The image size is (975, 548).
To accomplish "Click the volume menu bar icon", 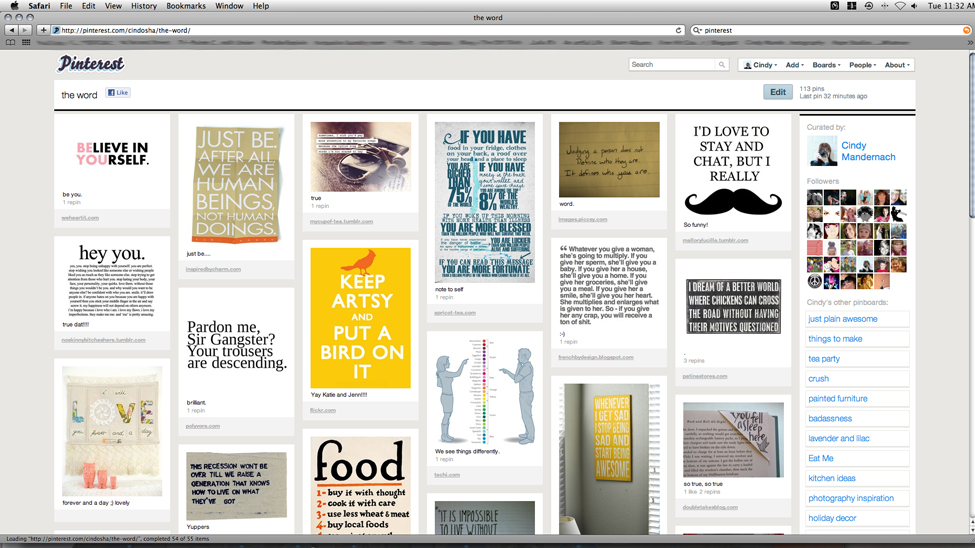I will tap(915, 6).
